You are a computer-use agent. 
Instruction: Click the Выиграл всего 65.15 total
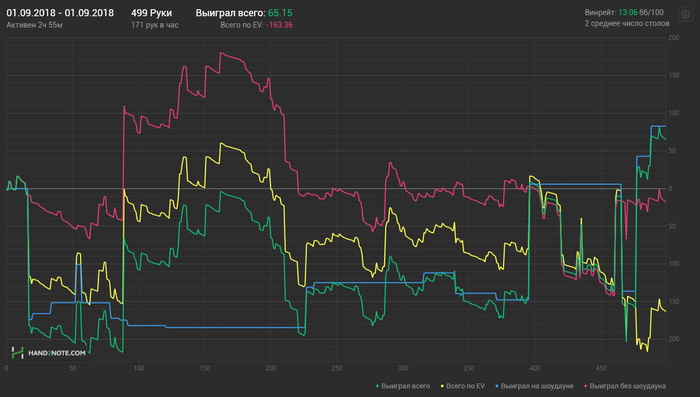[x=244, y=13]
